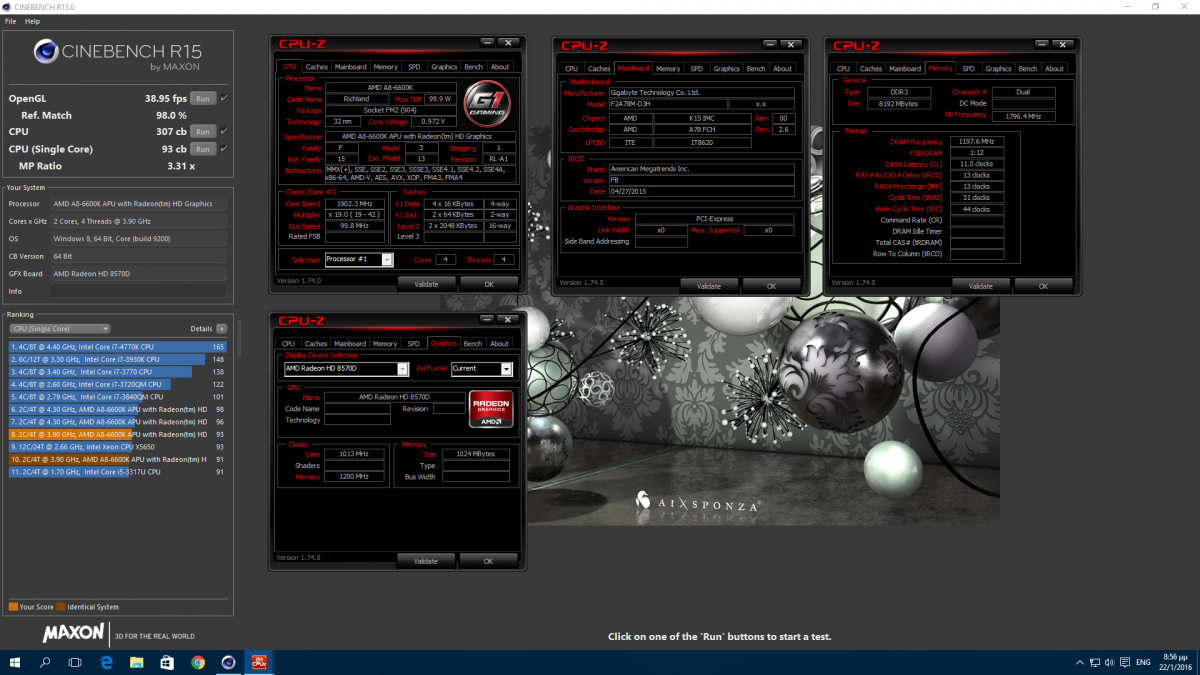Click the GFX Board value AMD Radeon HD 8570D
The image size is (1200, 675).
[x=139, y=273]
